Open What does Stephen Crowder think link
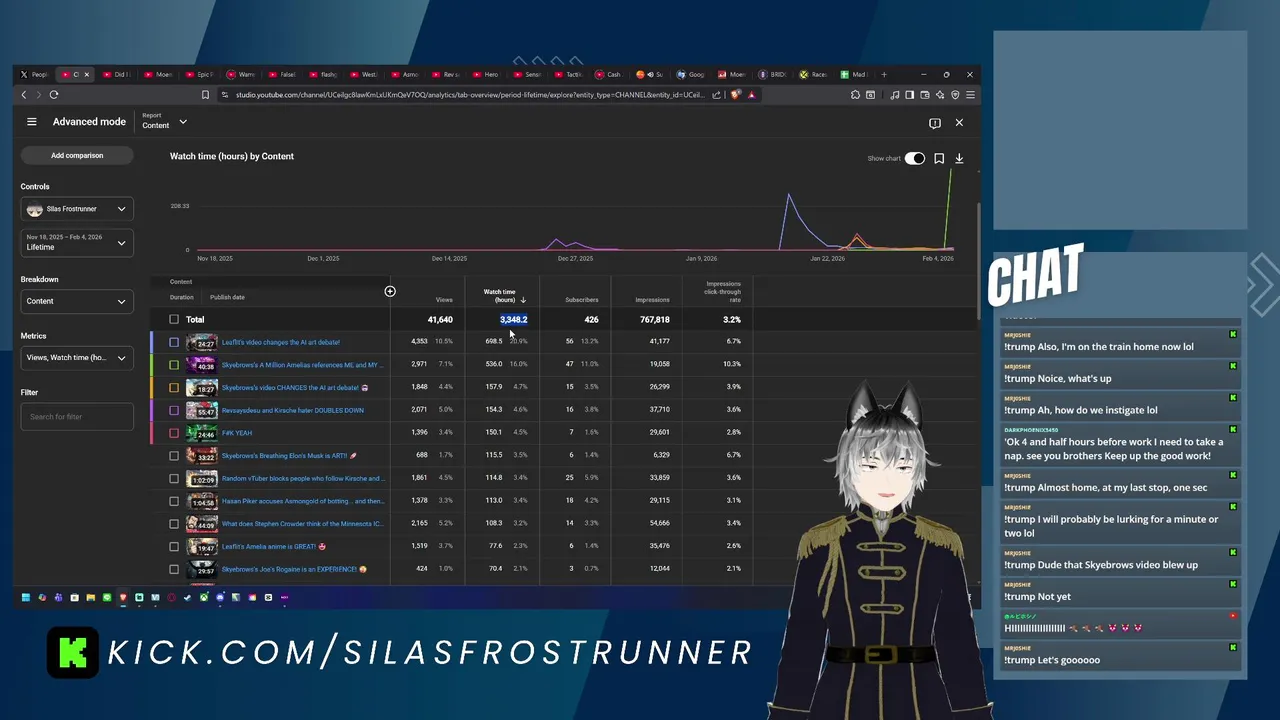The height and width of the screenshot is (720, 1280). [302, 524]
